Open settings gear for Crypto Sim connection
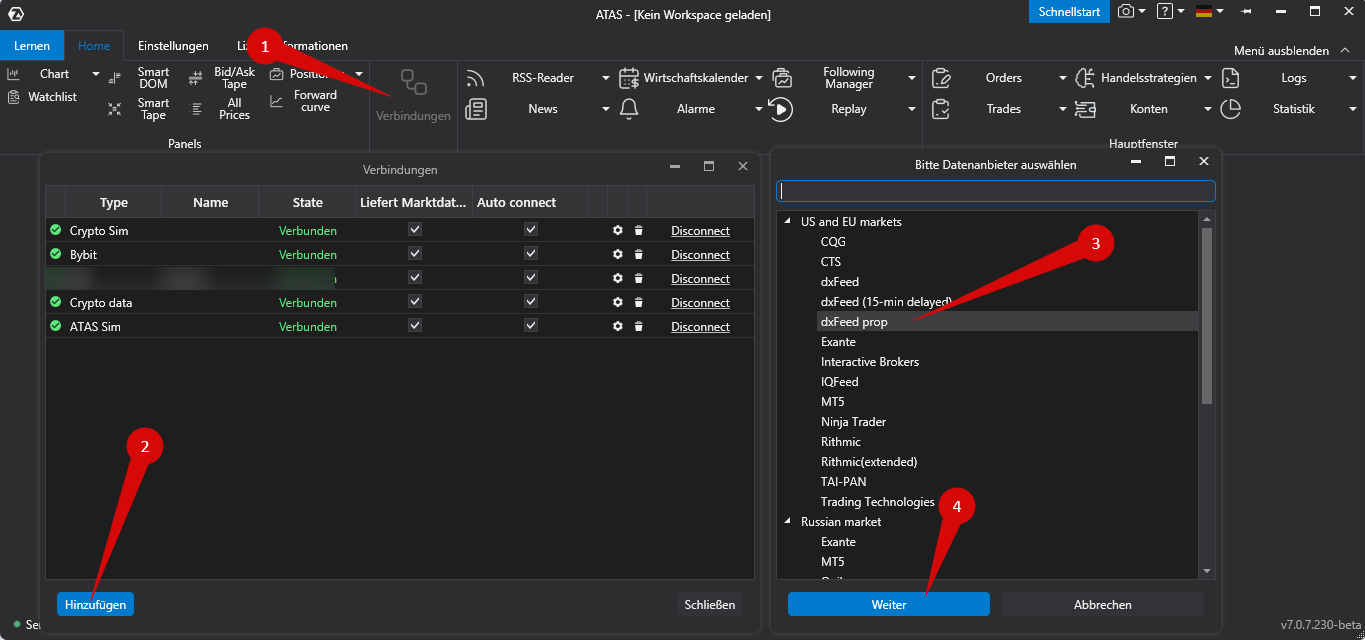1365x640 pixels. coord(618,231)
